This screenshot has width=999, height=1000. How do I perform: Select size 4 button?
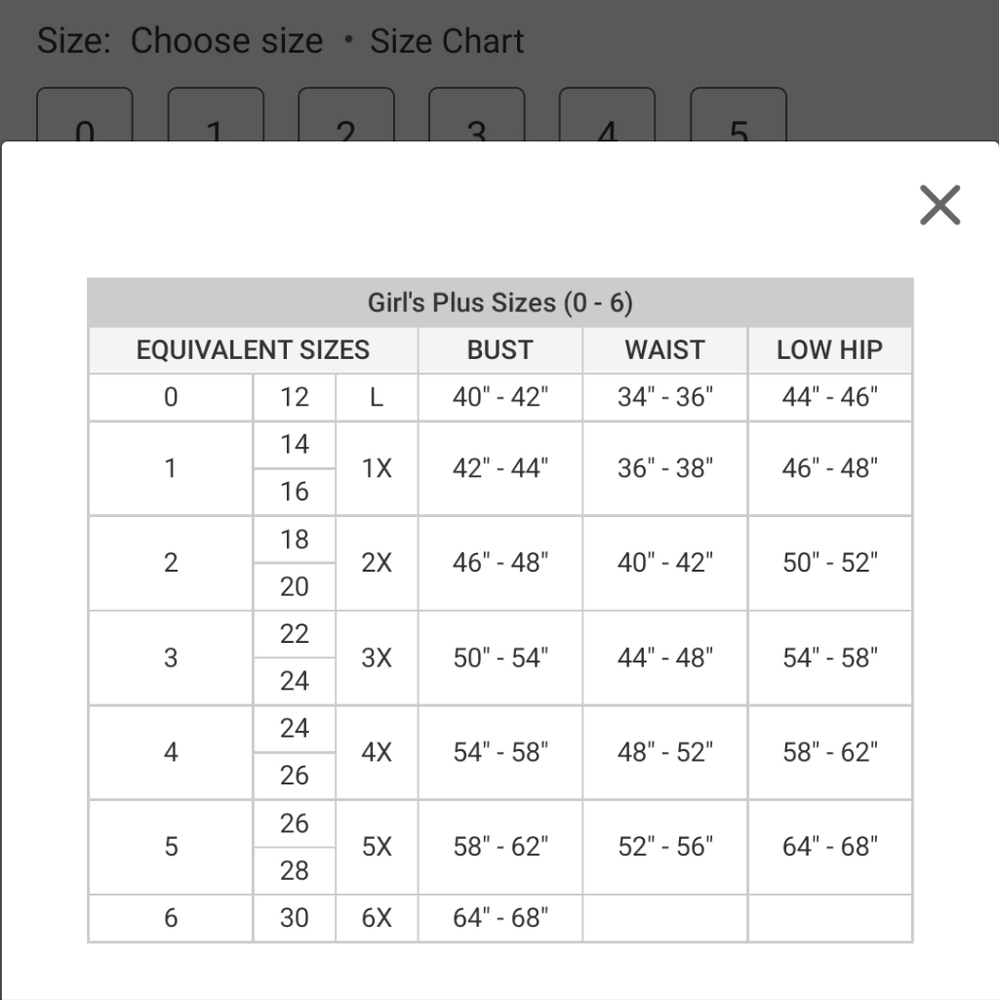pos(607,115)
